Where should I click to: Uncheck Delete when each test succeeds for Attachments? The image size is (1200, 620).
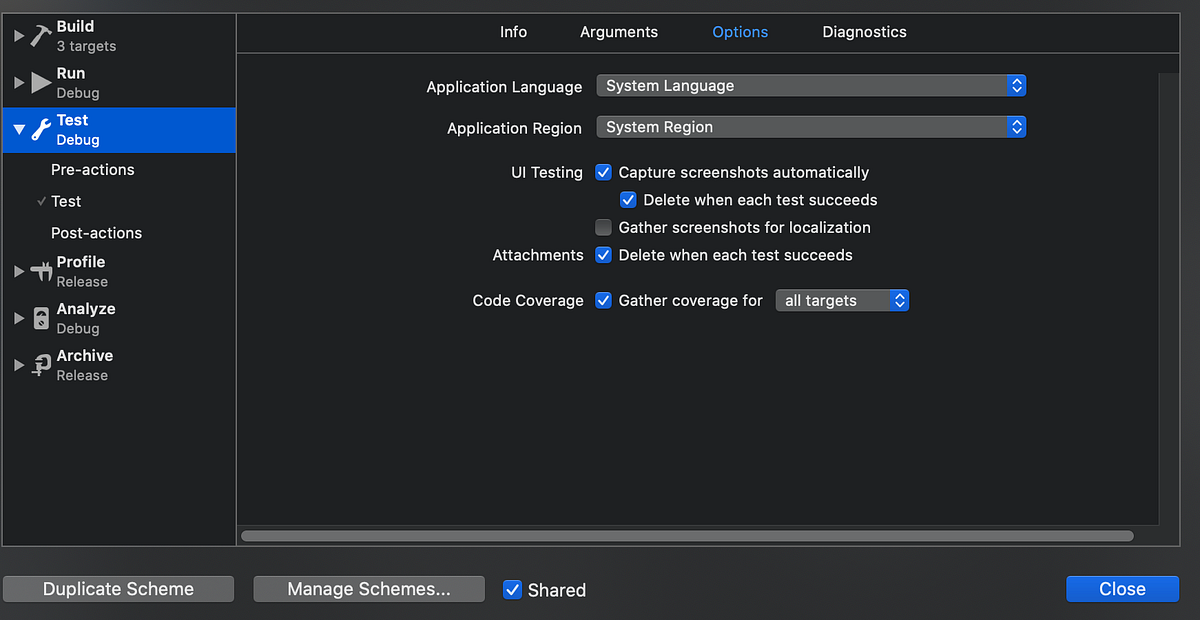pos(603,255)
